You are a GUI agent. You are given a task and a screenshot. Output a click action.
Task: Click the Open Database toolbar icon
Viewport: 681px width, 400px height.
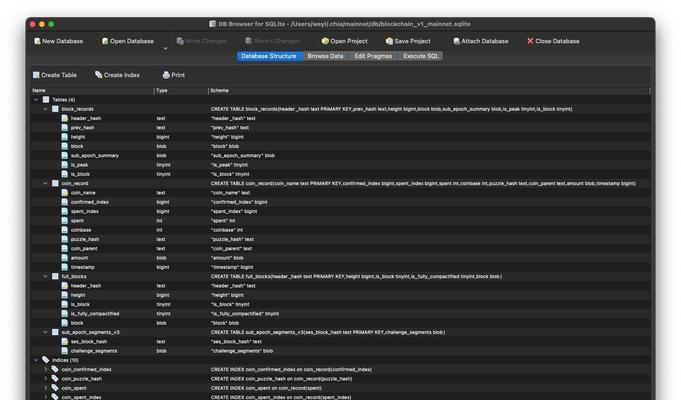click(x=105, y=42)
